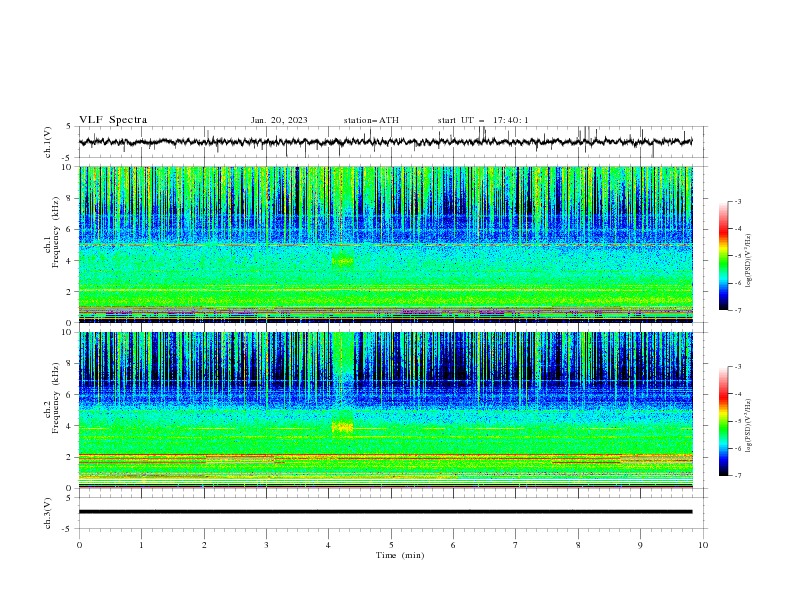The height and width of the screenshot is (612, 792).
Task: Click the ch.1 colorbar "log(PSD)(V²/Hz)" label
Action: tap(749, 261)
